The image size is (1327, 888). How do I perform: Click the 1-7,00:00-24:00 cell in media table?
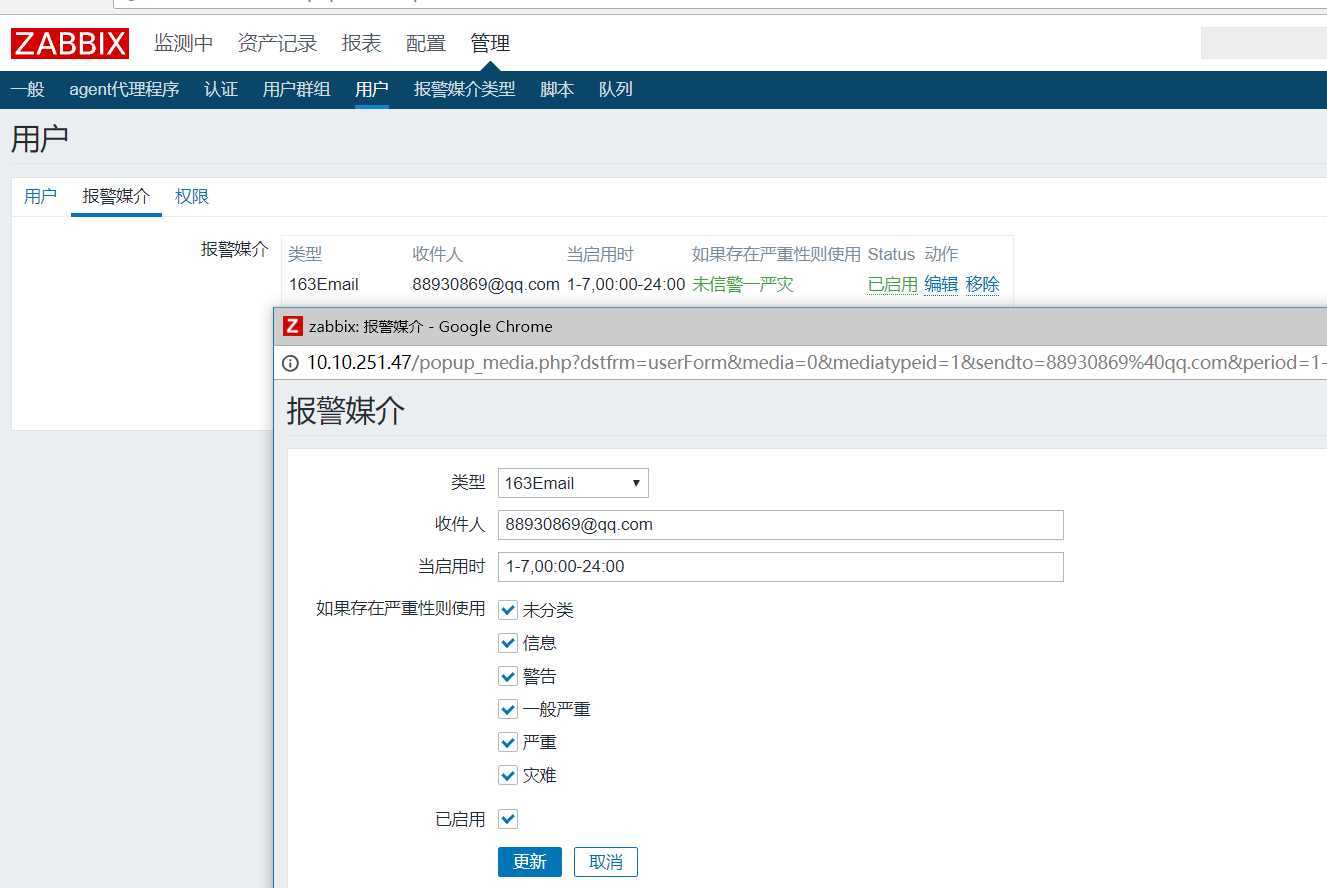626,284
